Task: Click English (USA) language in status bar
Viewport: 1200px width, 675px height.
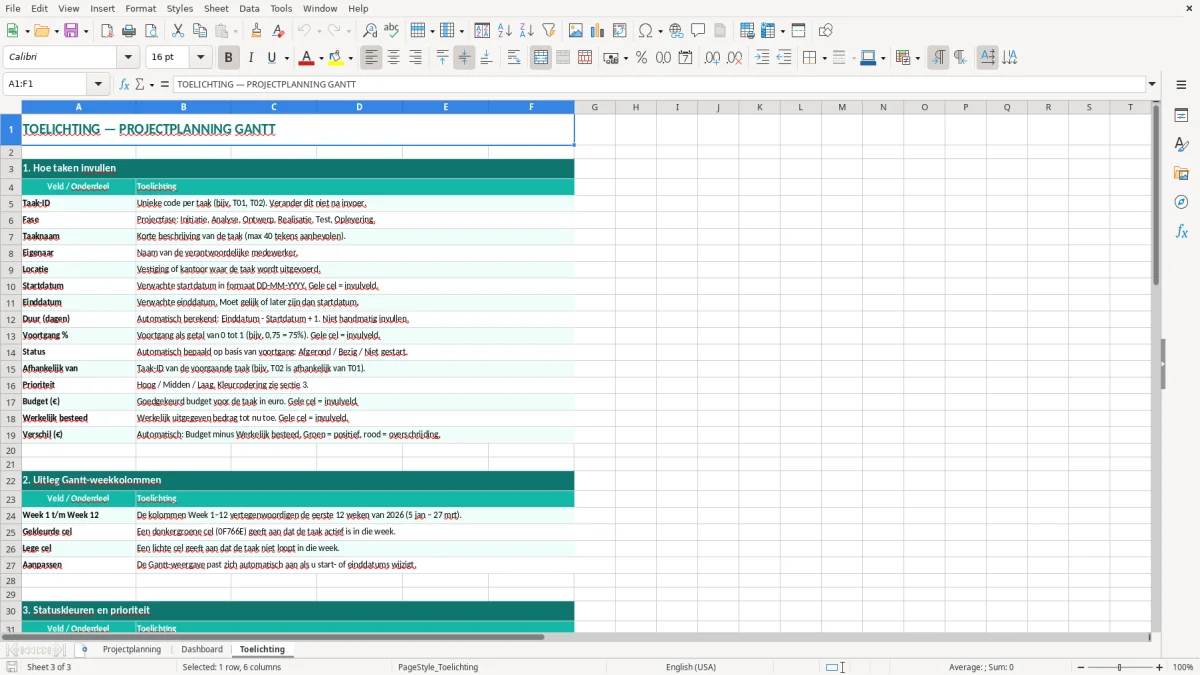Action: 691,667
